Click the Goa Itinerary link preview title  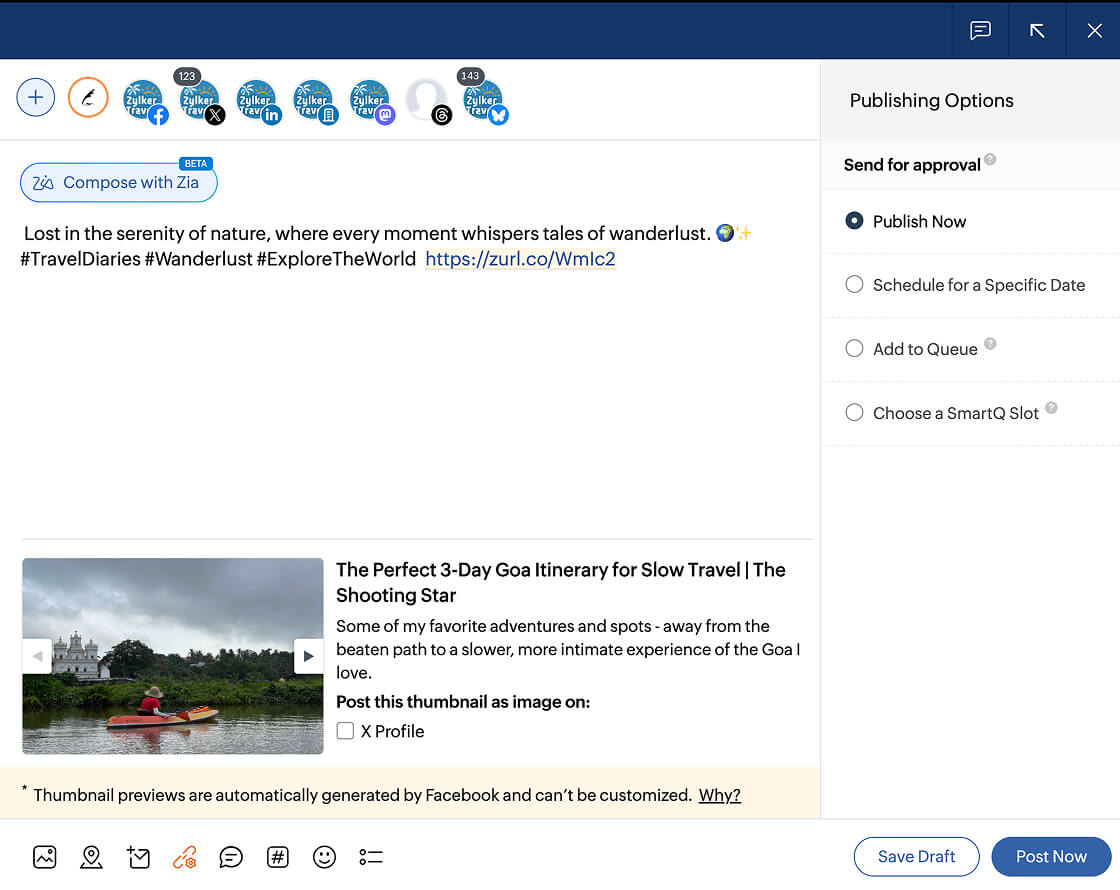(561, 582)
